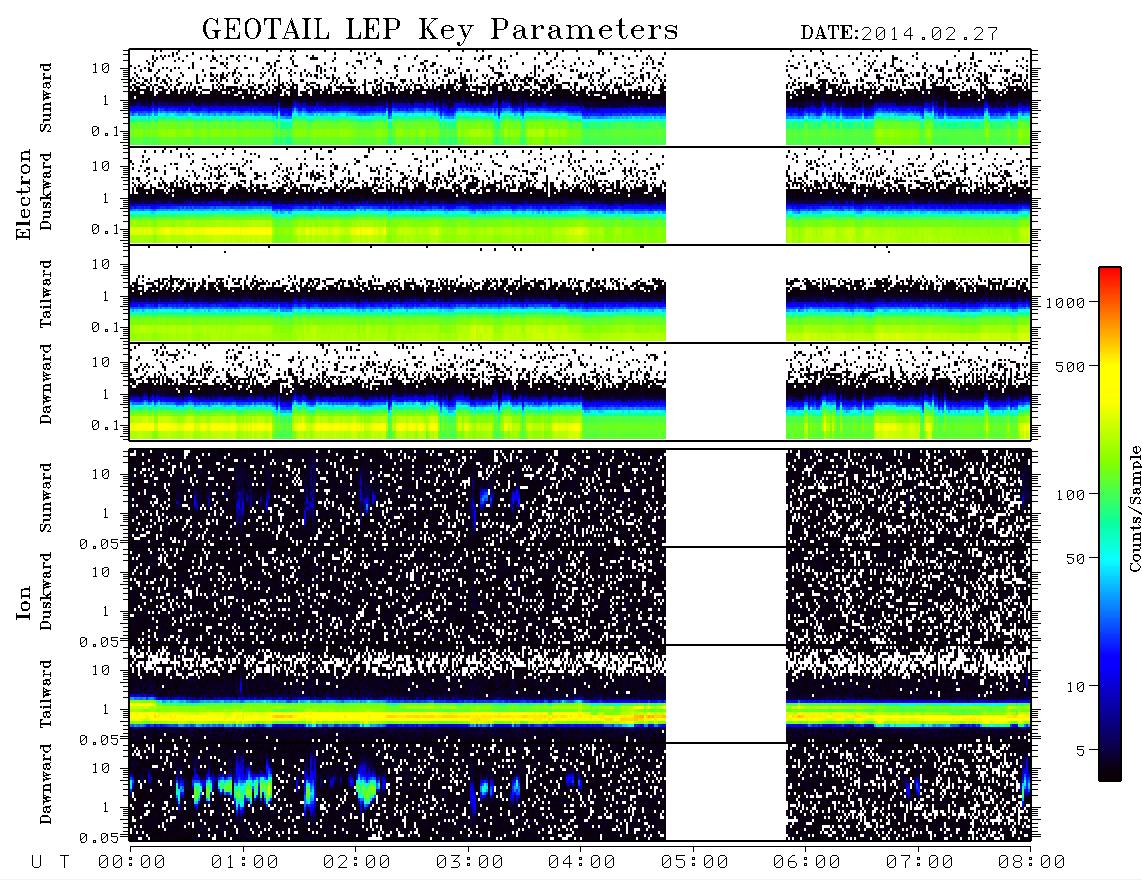The width and height of the screenshot is (1142, 880).
Task: Click the "07:00" time tick label
Action: point(920,862)
